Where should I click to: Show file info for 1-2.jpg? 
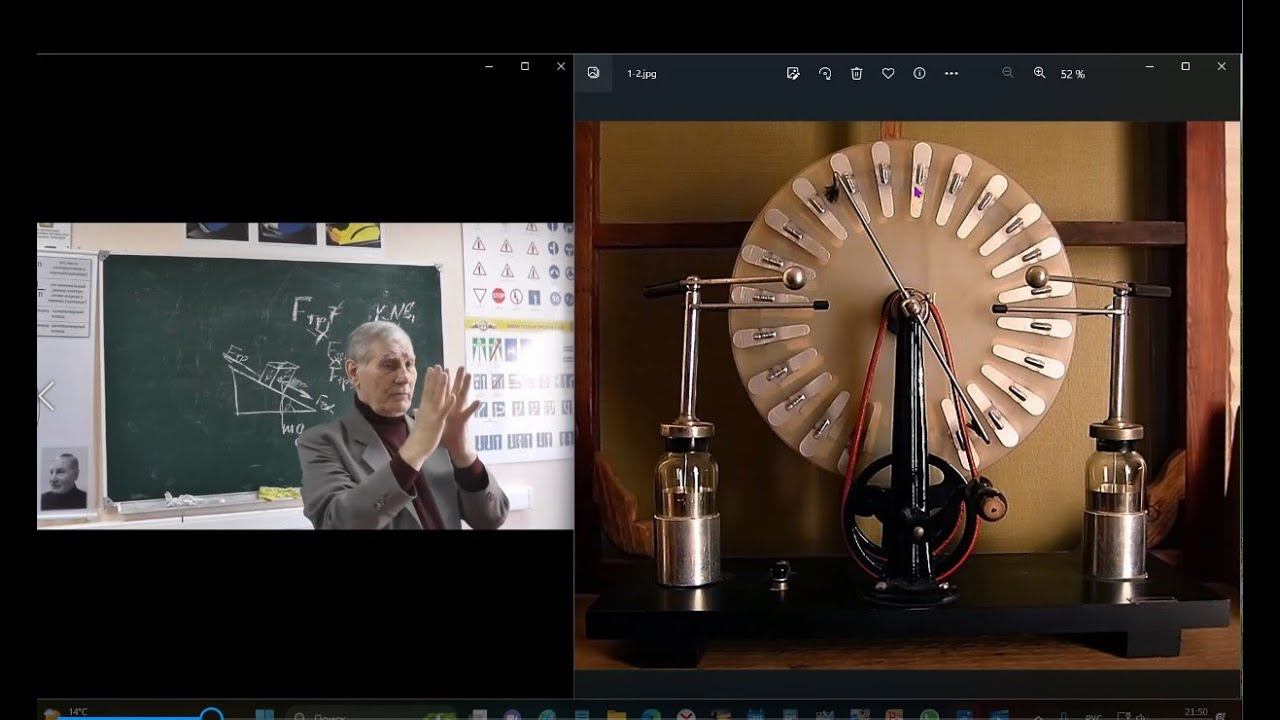(919, 73)
